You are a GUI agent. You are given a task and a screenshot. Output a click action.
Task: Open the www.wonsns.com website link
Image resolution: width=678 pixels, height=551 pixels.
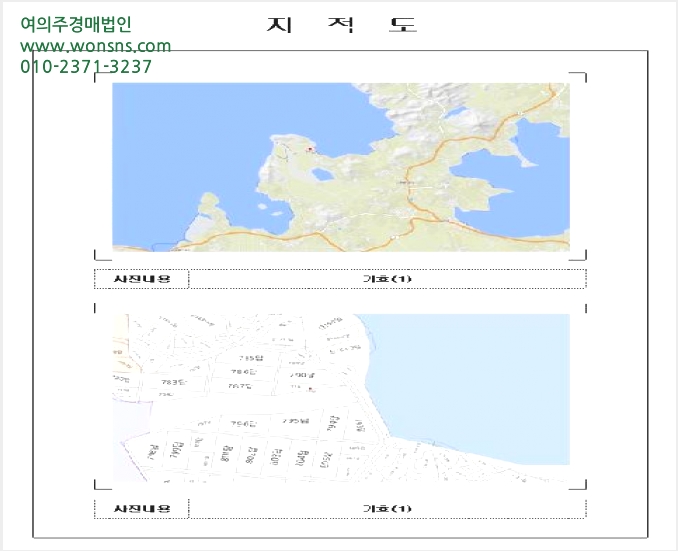pos(96,46)
